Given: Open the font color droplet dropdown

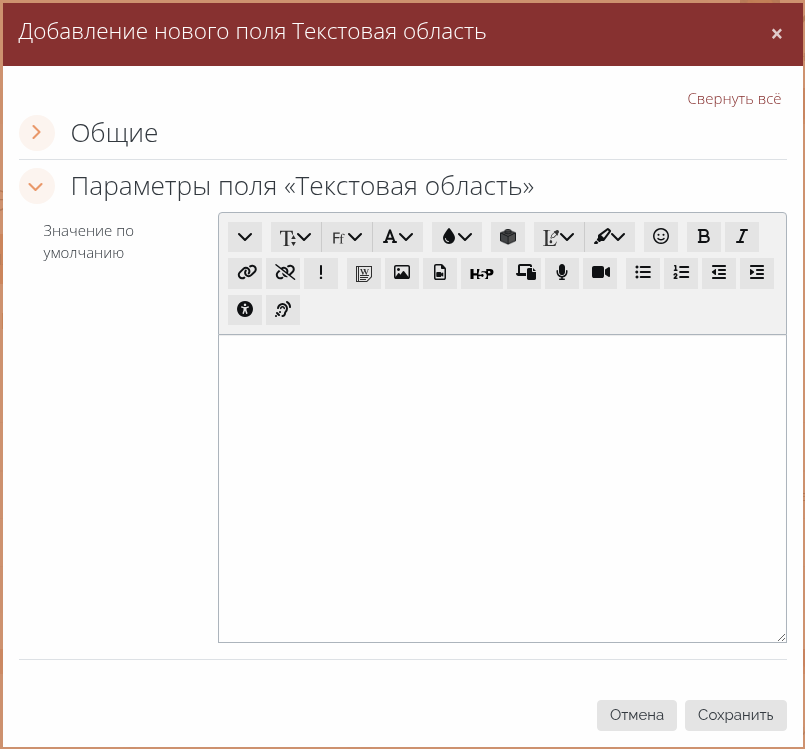Looking at the screenshot, I should pos(456,237).
